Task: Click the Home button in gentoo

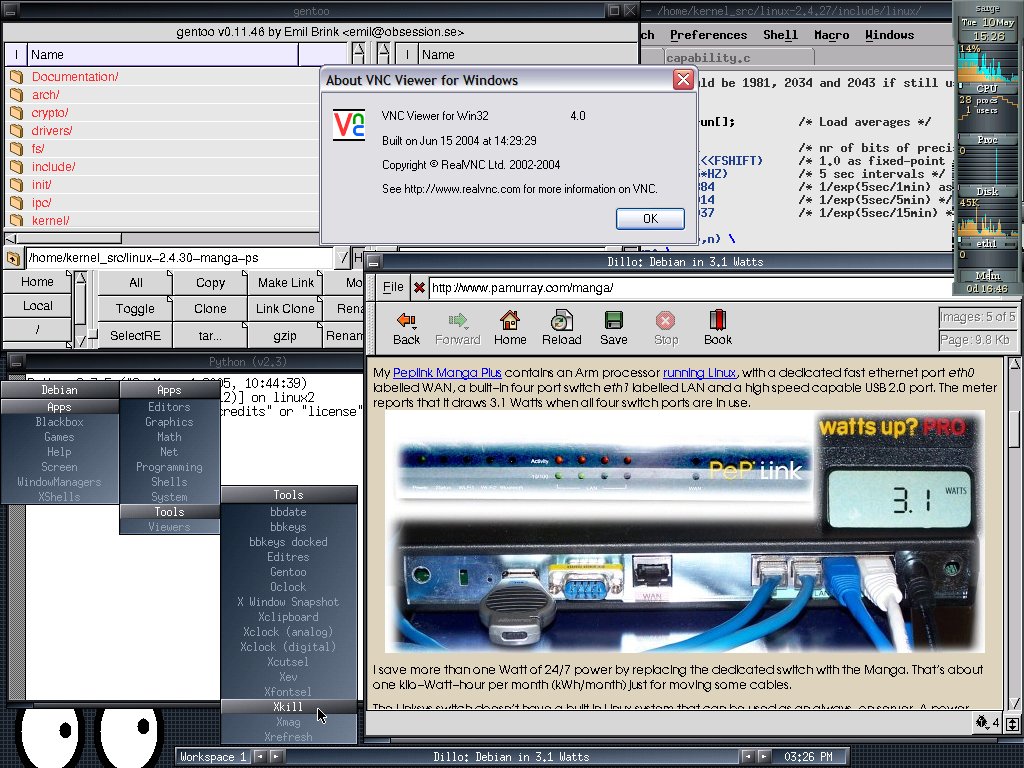Action: (x=37, y=282)
